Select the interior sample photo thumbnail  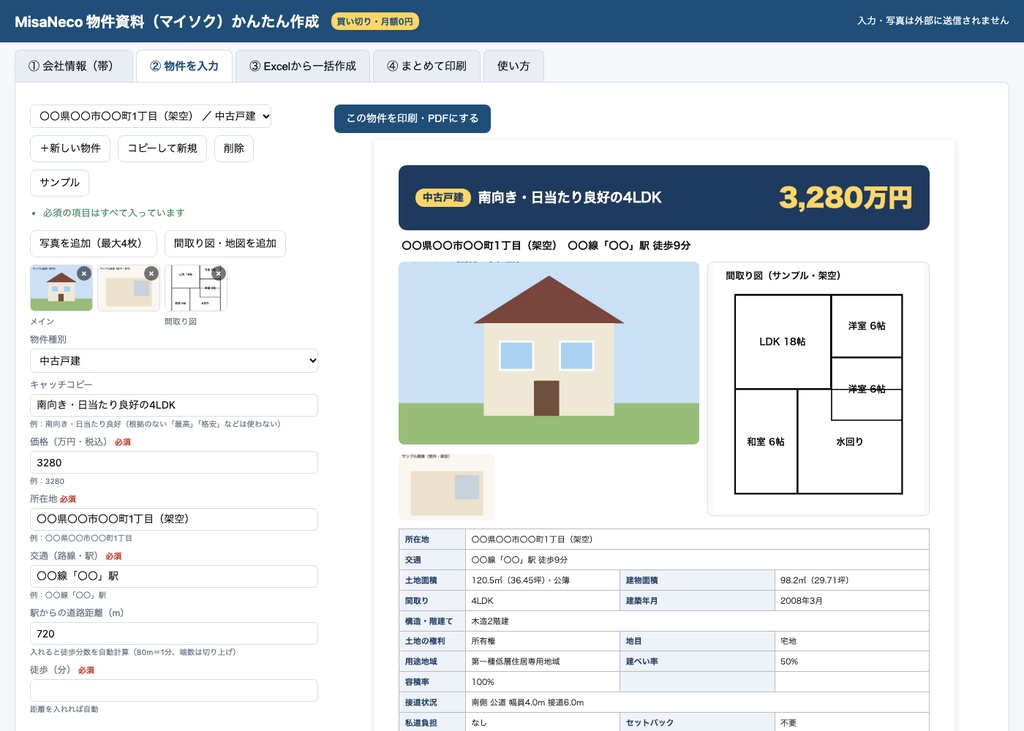pyautogui.click(x=129, y=288)
